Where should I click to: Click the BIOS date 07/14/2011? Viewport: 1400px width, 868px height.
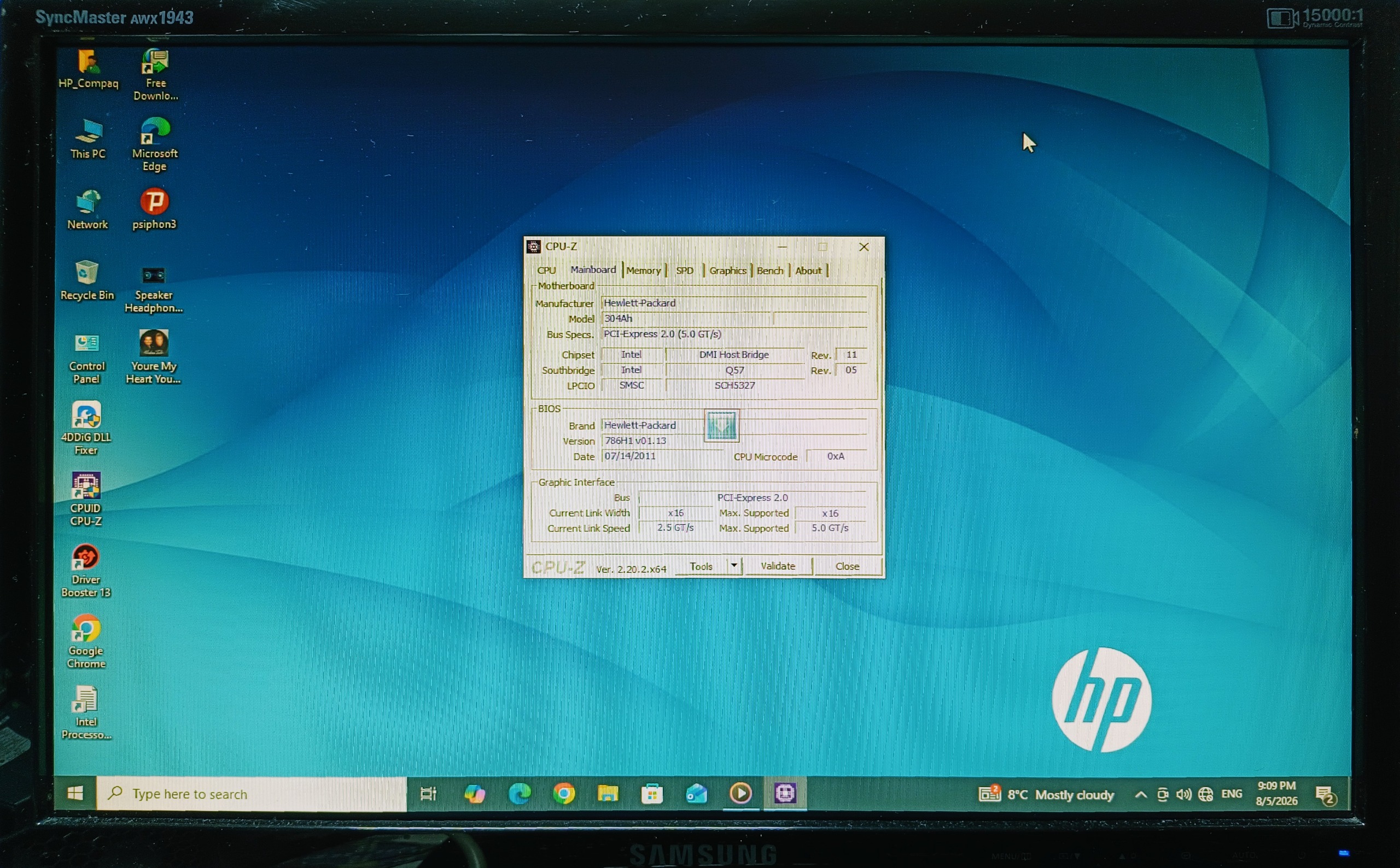coord(662,456)
